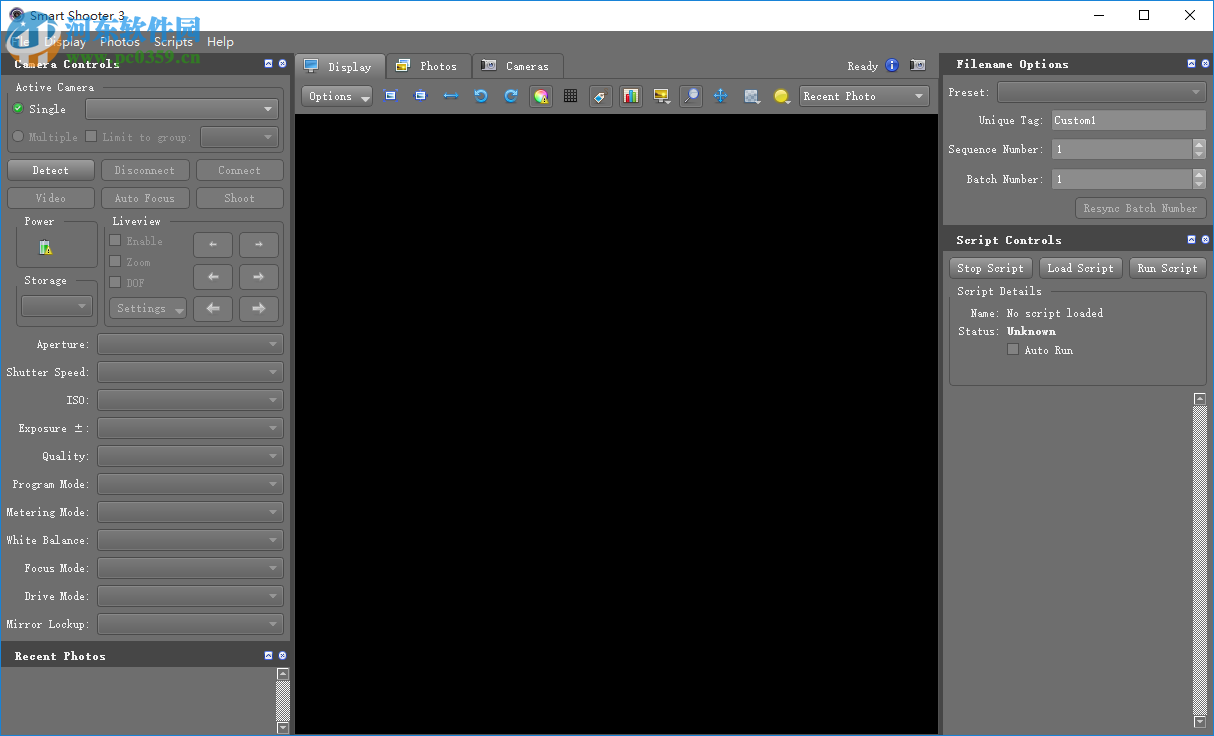Click the battery Power status icon
Screen dimensions: 1214x736
point(45,247)
